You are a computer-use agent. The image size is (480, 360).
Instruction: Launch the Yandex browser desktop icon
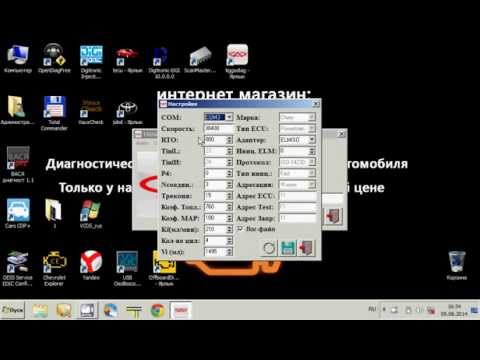point(91,265)
